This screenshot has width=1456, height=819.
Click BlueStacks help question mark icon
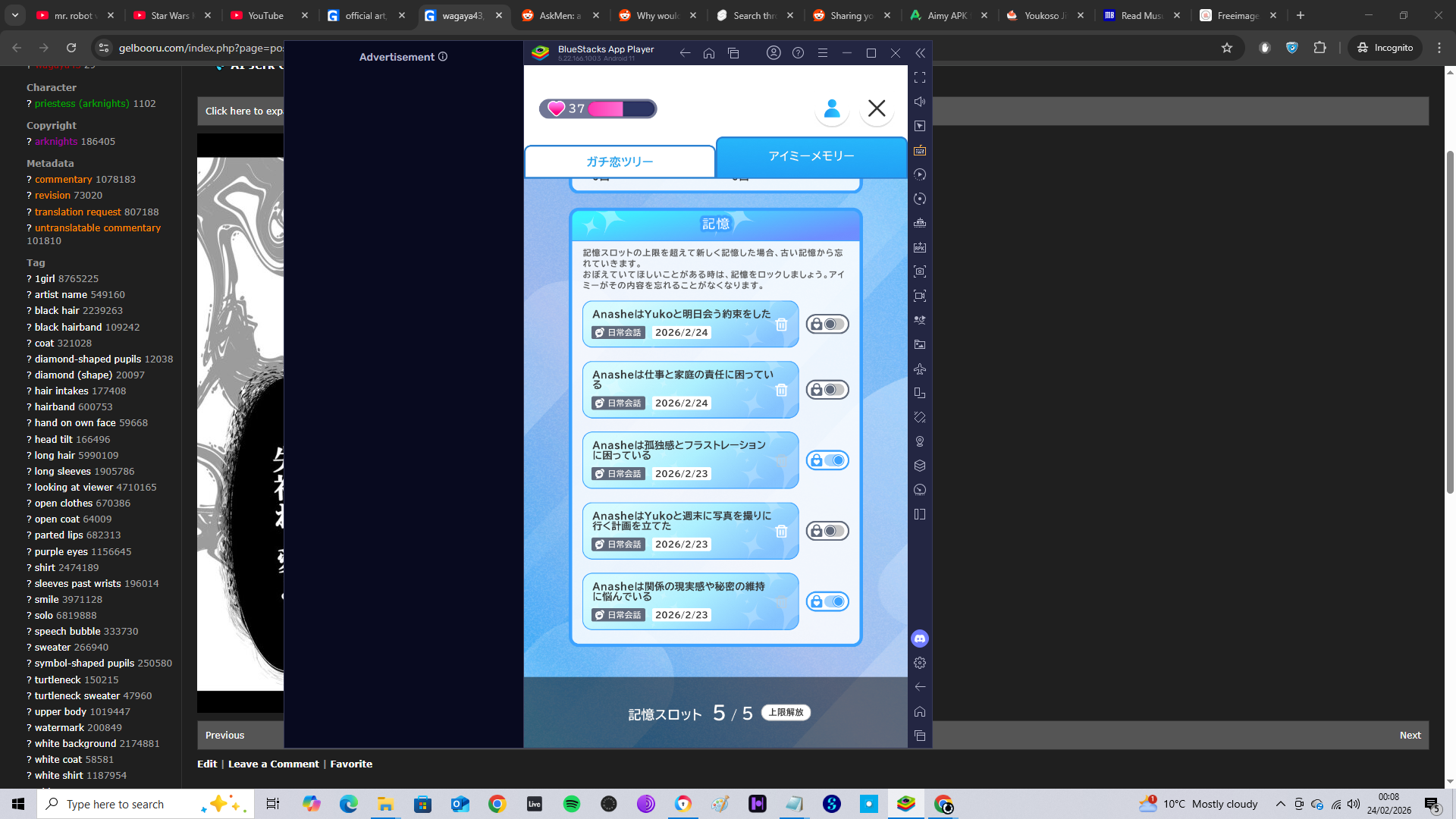coord(798,53)
